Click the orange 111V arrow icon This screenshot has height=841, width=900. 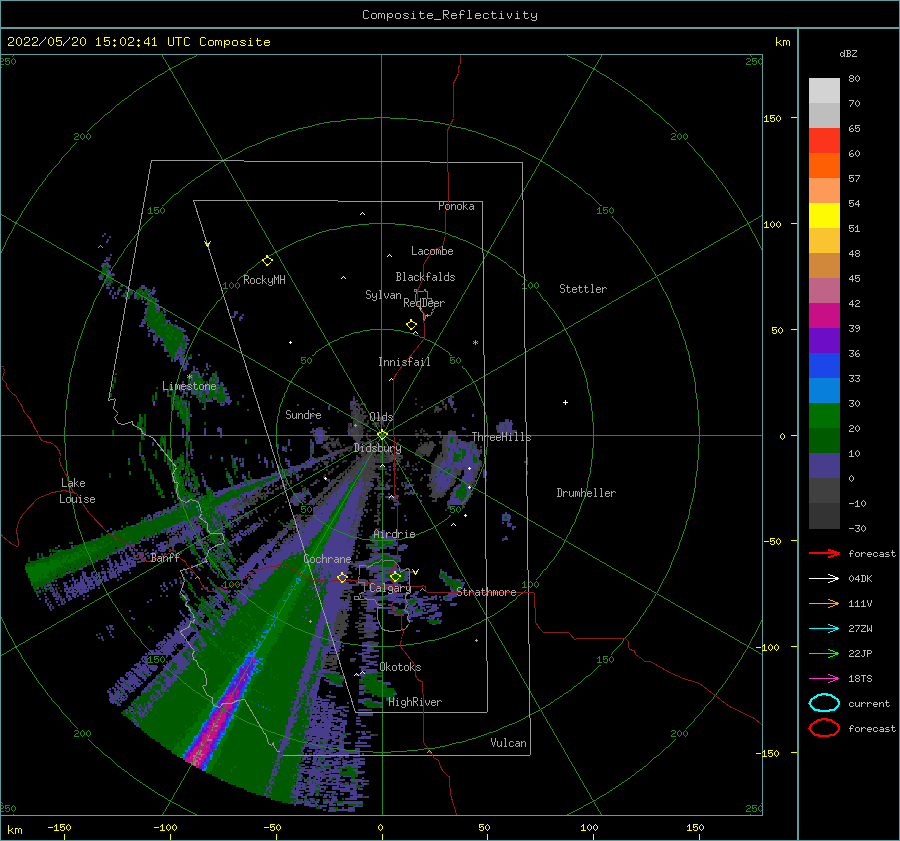coord(824,603)
